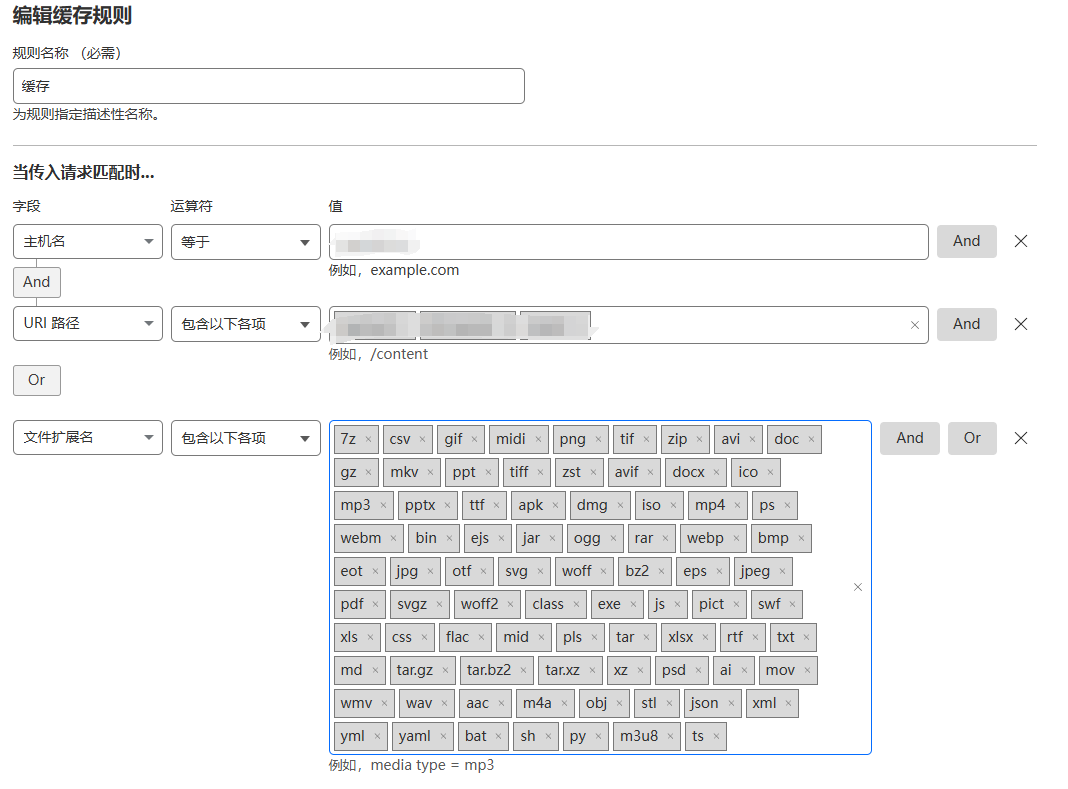Screen dimensions: 1068x789
Task: Open URI path 包含以下各项 operator dropdown
Action: (246, 324)
